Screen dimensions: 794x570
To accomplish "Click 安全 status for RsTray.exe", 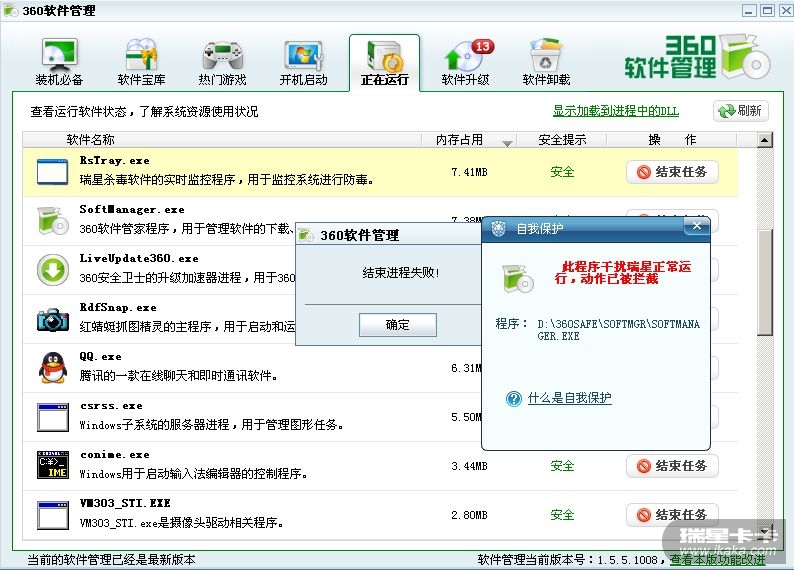I will 562,172.
